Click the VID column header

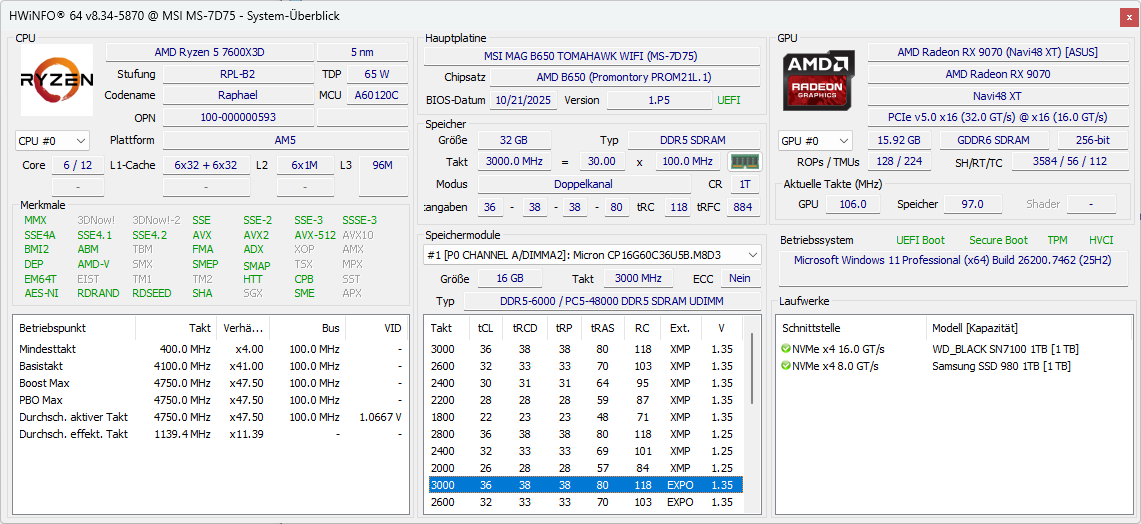[377, 328]
